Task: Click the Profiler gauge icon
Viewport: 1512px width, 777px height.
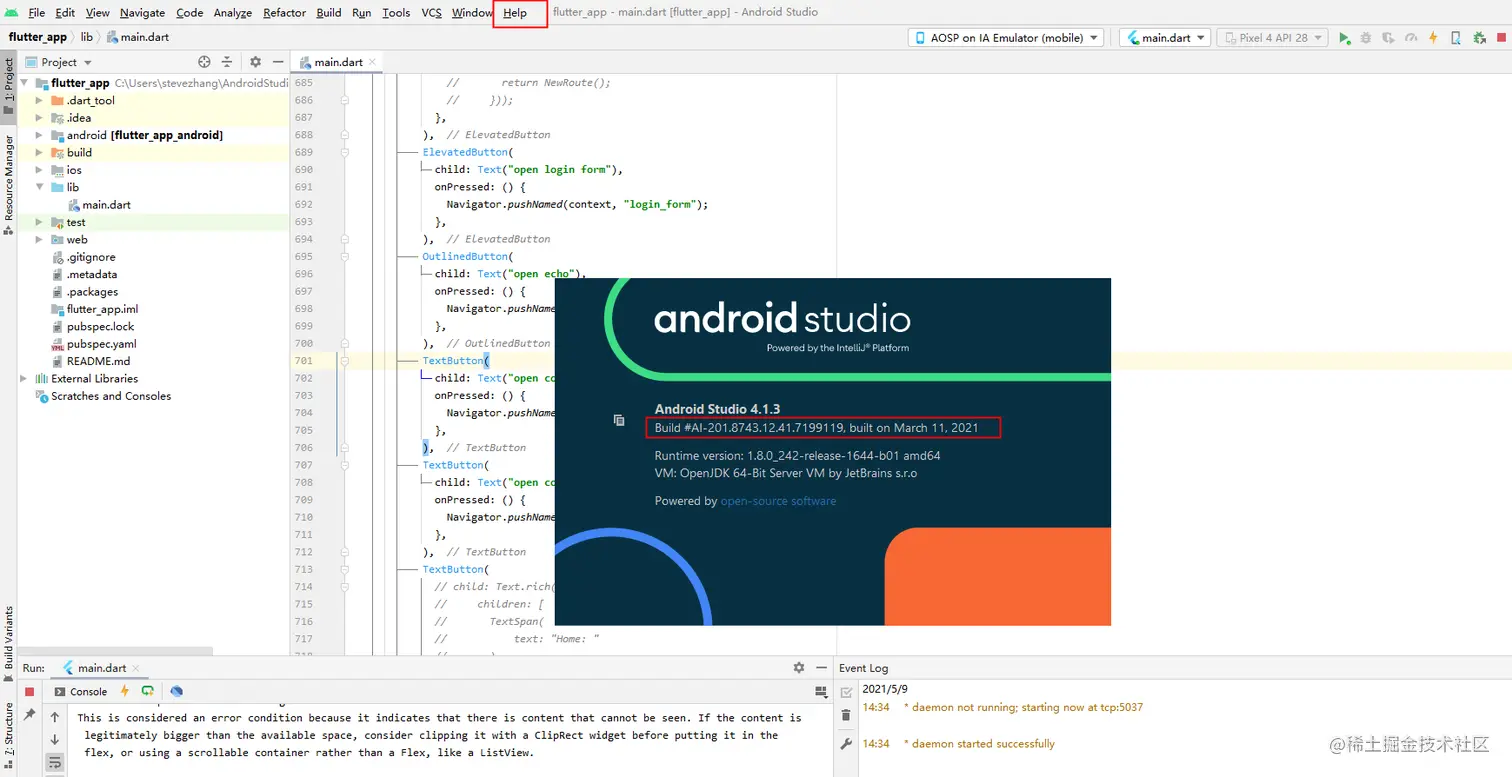Action: pyautogui.click(x=1411, y=38)
